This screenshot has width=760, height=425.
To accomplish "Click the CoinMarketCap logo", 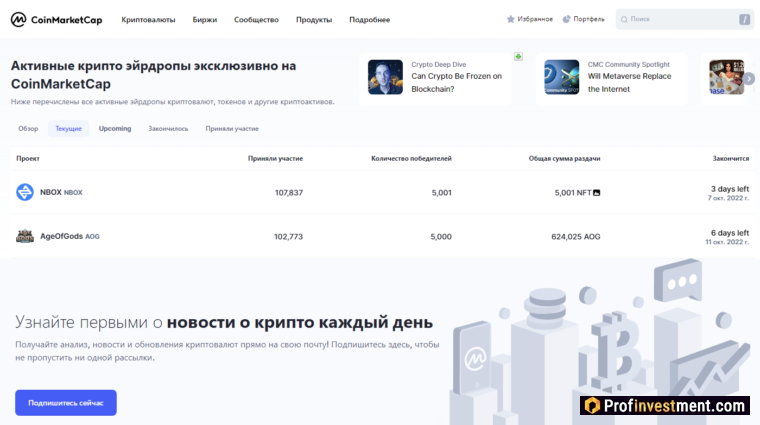I will pos(56,19).
